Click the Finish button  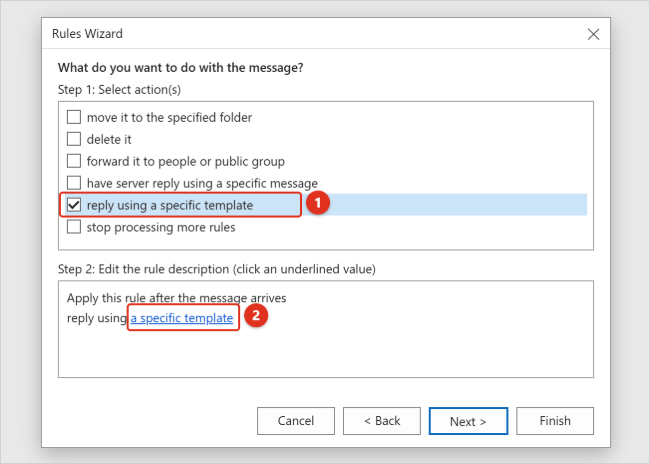[555, 421]
